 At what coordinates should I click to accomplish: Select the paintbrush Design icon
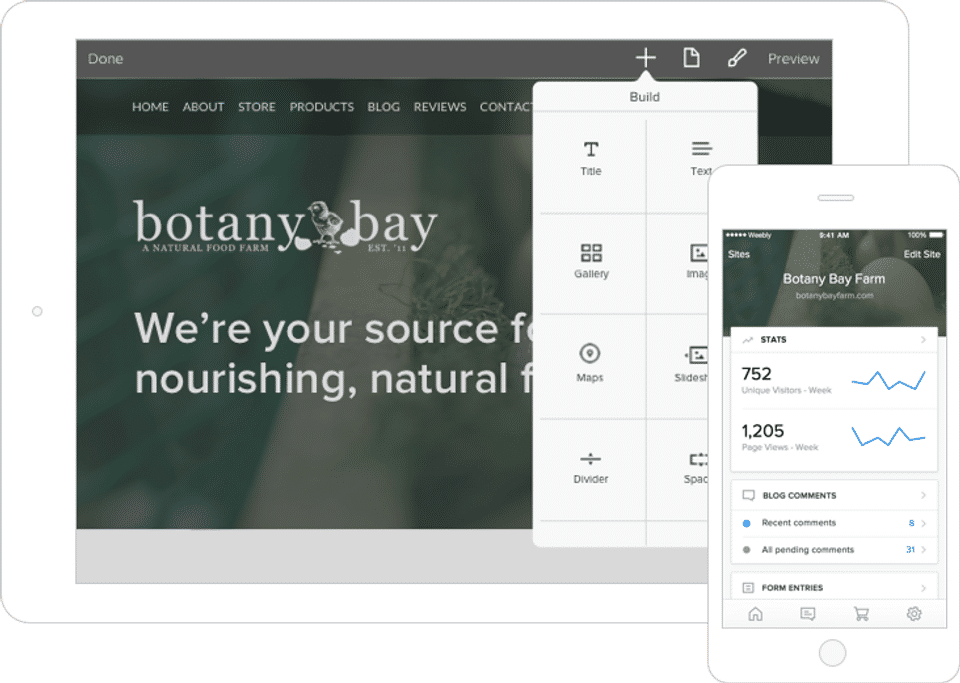pyautogui.click(x=737, y=58)
